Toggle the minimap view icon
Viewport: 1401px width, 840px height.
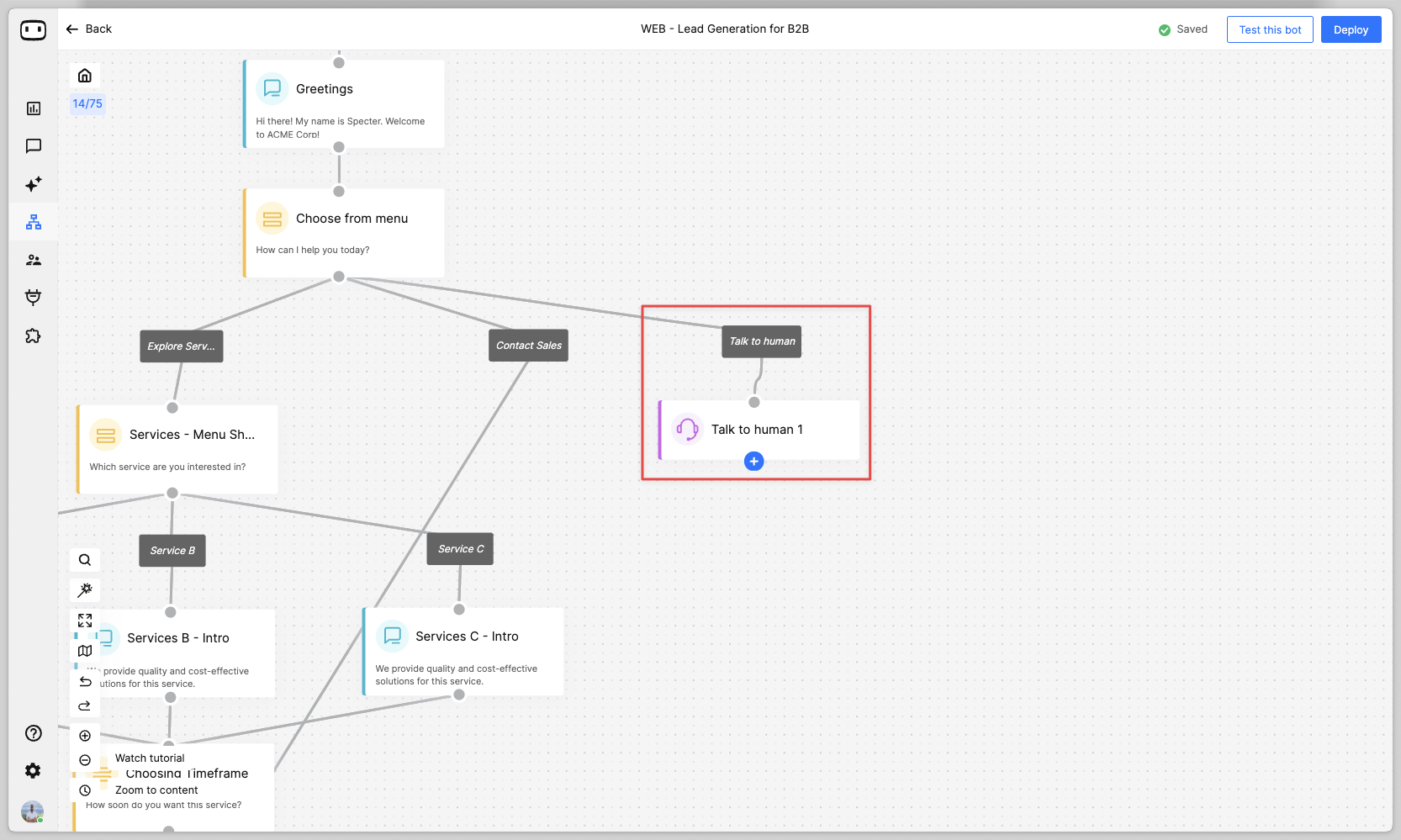[85, 651]
